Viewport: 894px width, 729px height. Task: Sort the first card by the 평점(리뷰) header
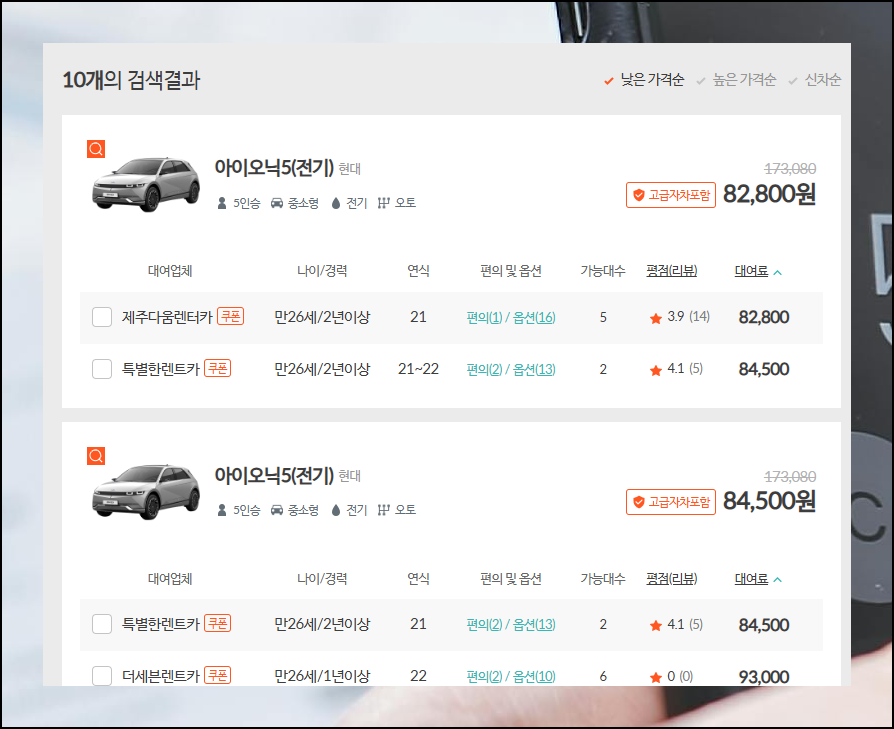pyautogui.click(x=672, y=271)
